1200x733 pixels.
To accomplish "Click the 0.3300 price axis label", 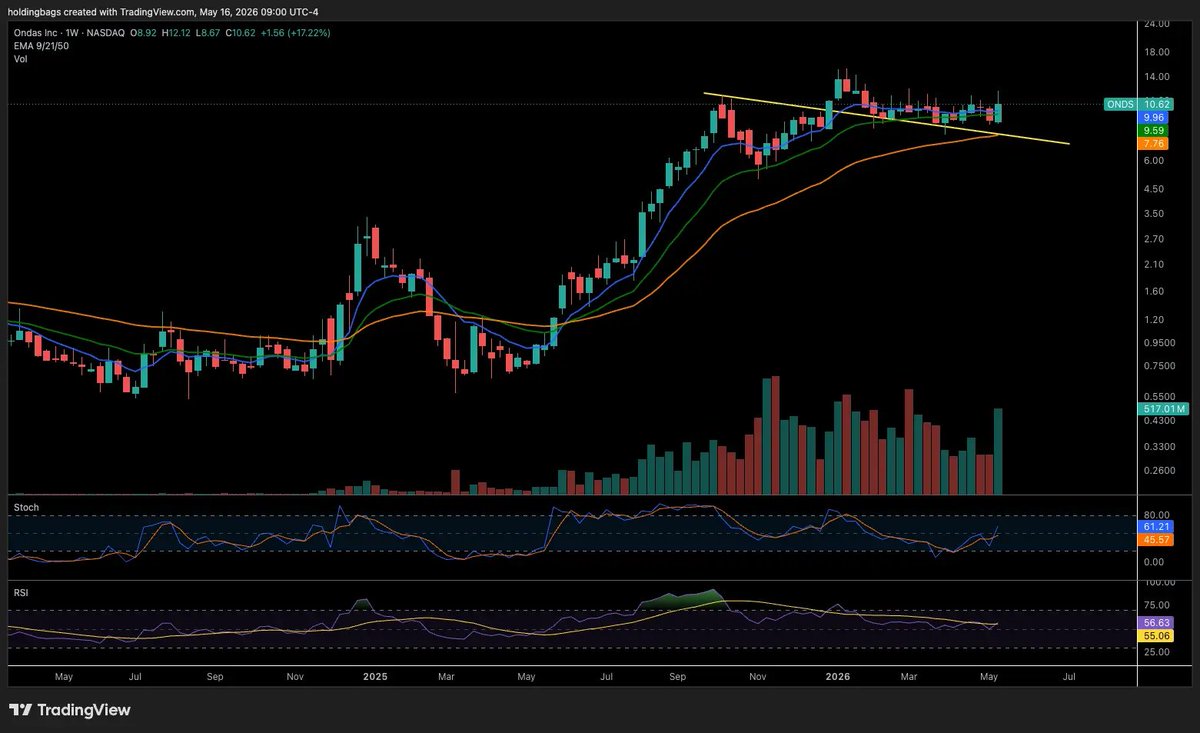I will point(1159,447).
